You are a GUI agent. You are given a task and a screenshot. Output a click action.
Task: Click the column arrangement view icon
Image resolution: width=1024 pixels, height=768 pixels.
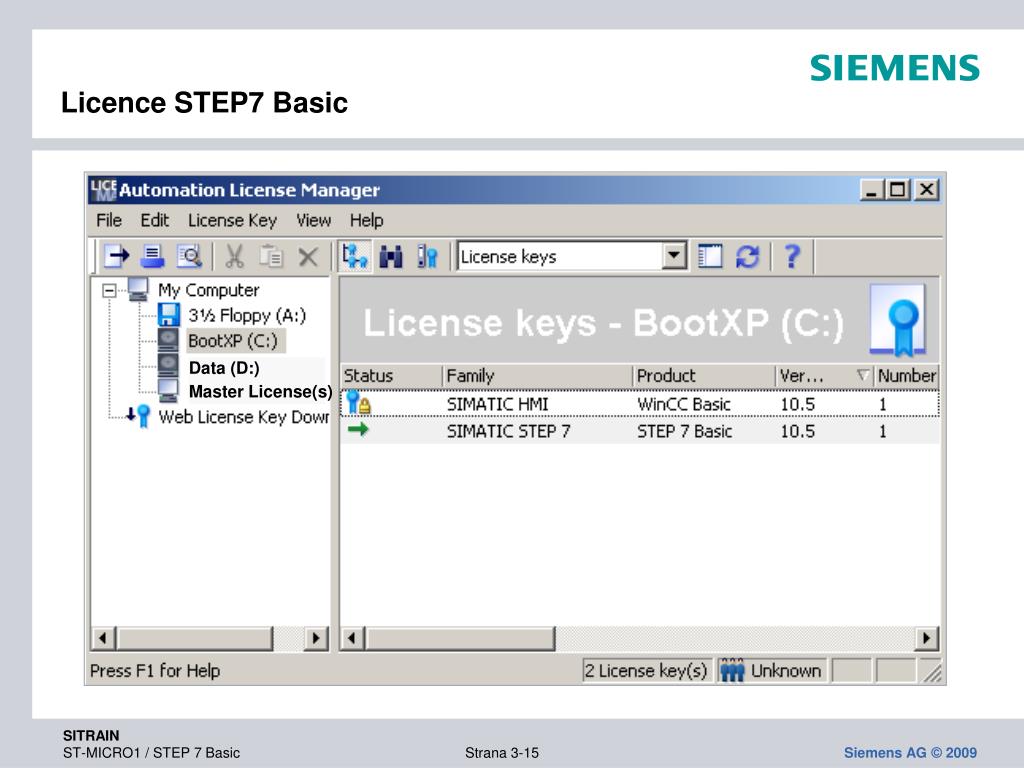(710, 256)
